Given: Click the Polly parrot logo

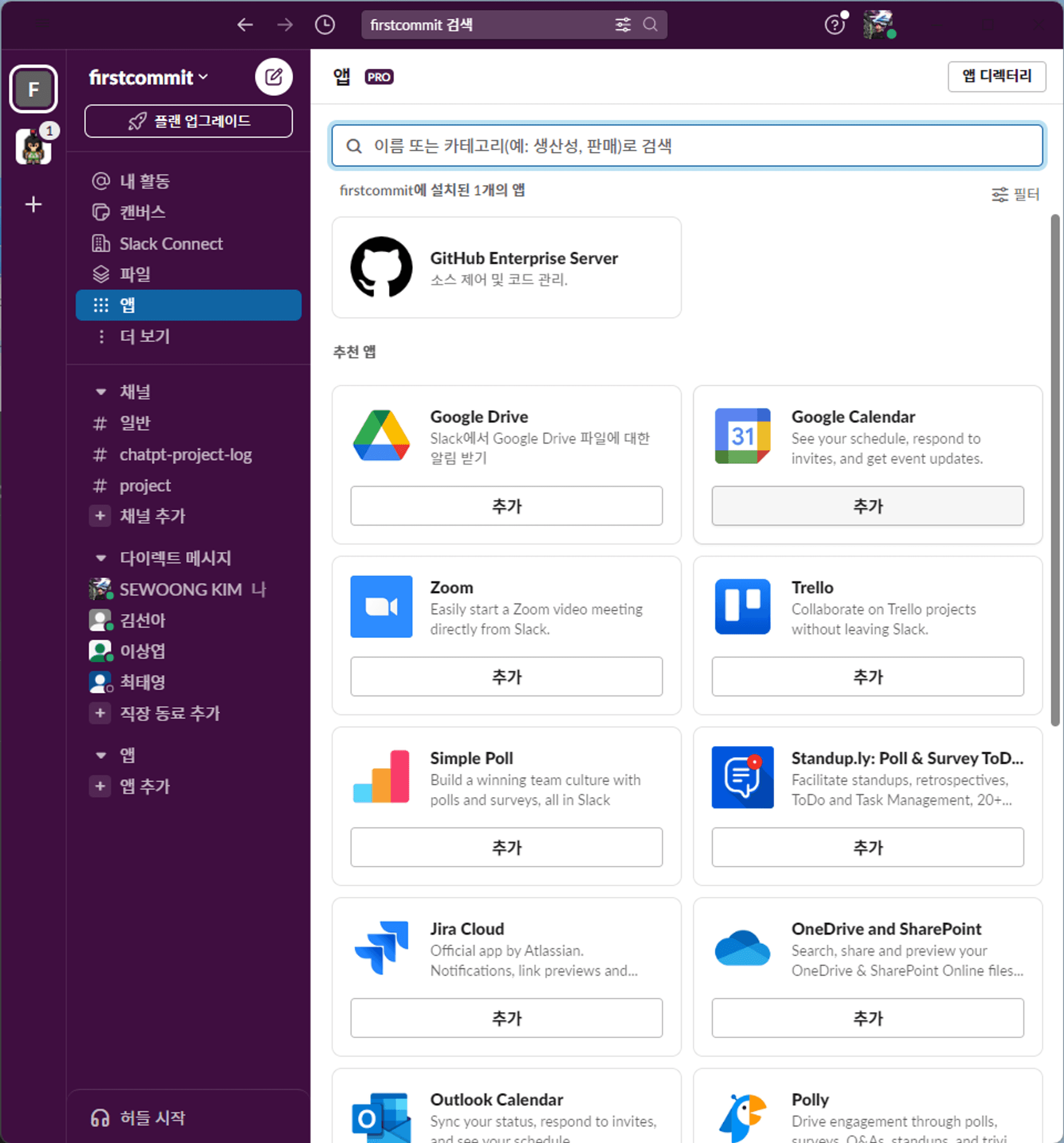Looking at the screenshot, I should 743,1117.
